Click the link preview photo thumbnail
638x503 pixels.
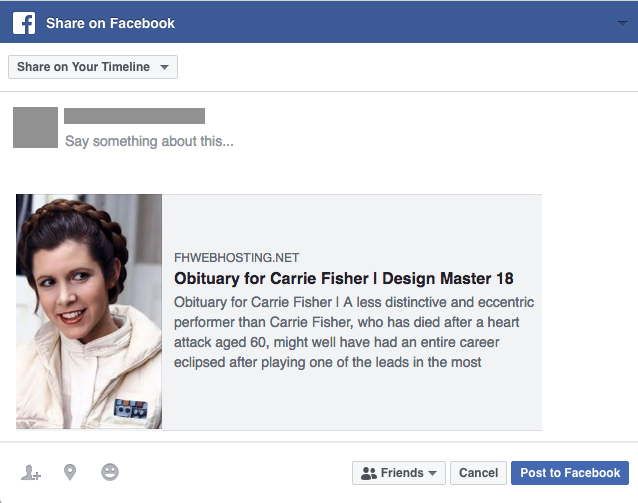pyautogui.click(x=89, y=311)
